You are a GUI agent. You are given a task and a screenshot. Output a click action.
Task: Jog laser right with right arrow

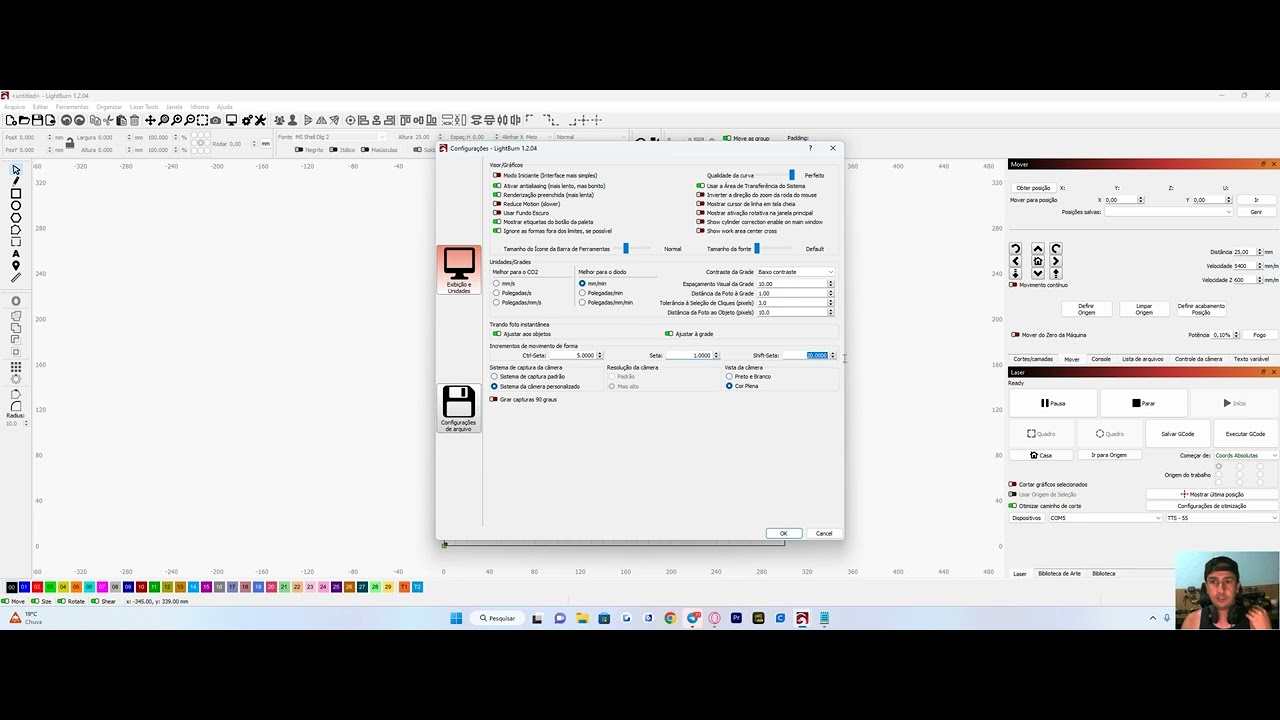pos(1056,261)
